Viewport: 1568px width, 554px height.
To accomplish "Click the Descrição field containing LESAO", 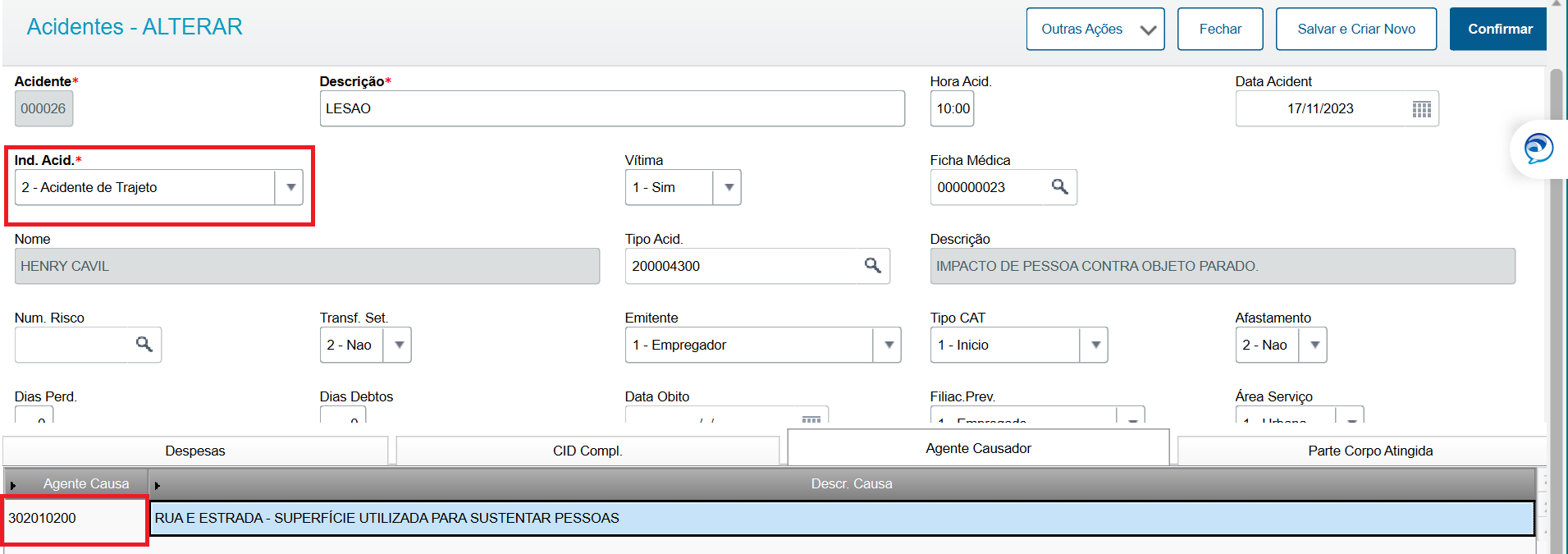I will point(612,108).
